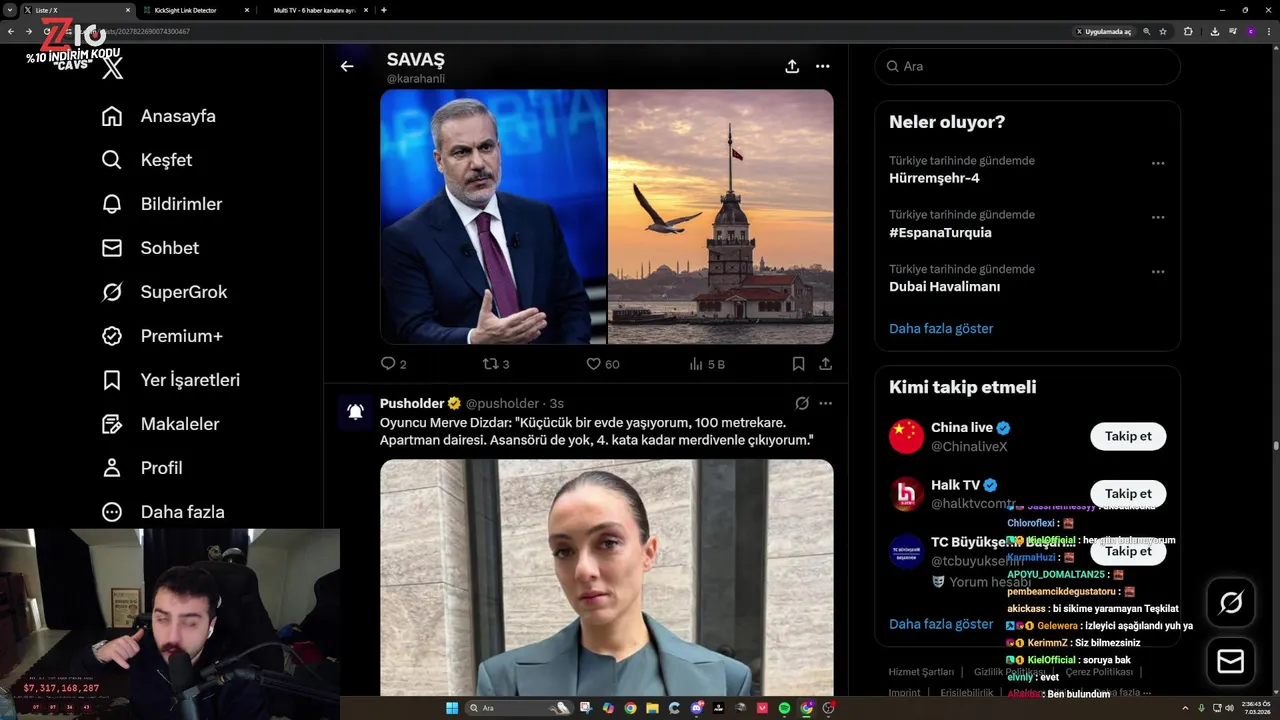Reply to the post with 2 comments
Image resolution: width=1280 pixels, height=720 pixels.
(394, 364)
